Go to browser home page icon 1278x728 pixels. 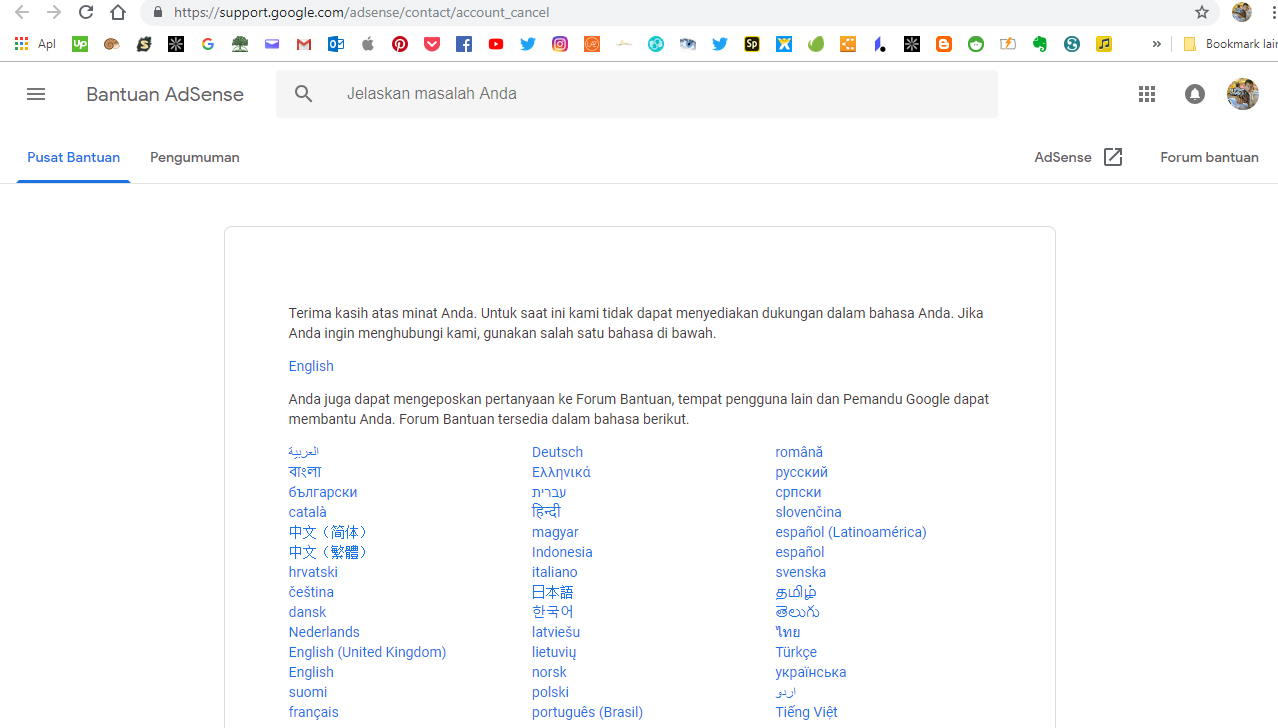click(118, 13)
